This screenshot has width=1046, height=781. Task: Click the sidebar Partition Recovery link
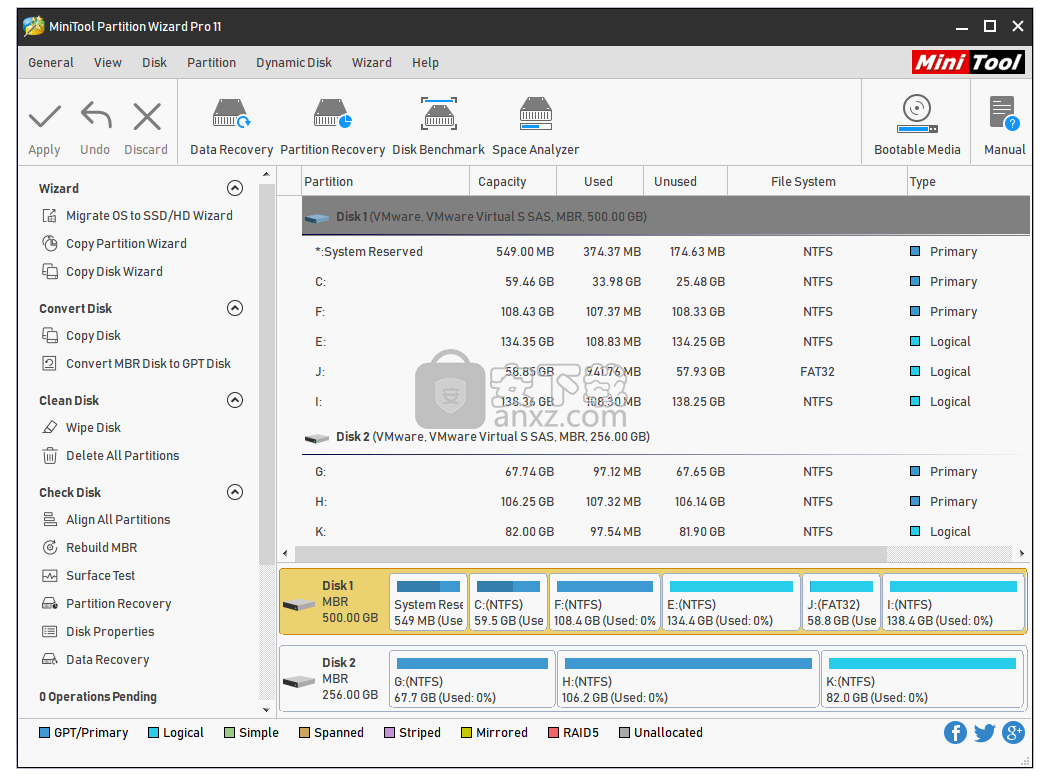coord(119,604)
